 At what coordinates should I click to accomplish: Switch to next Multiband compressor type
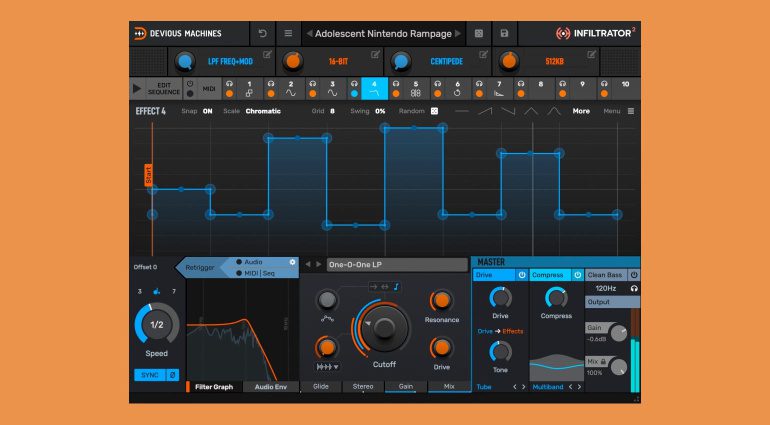[579, 387]
